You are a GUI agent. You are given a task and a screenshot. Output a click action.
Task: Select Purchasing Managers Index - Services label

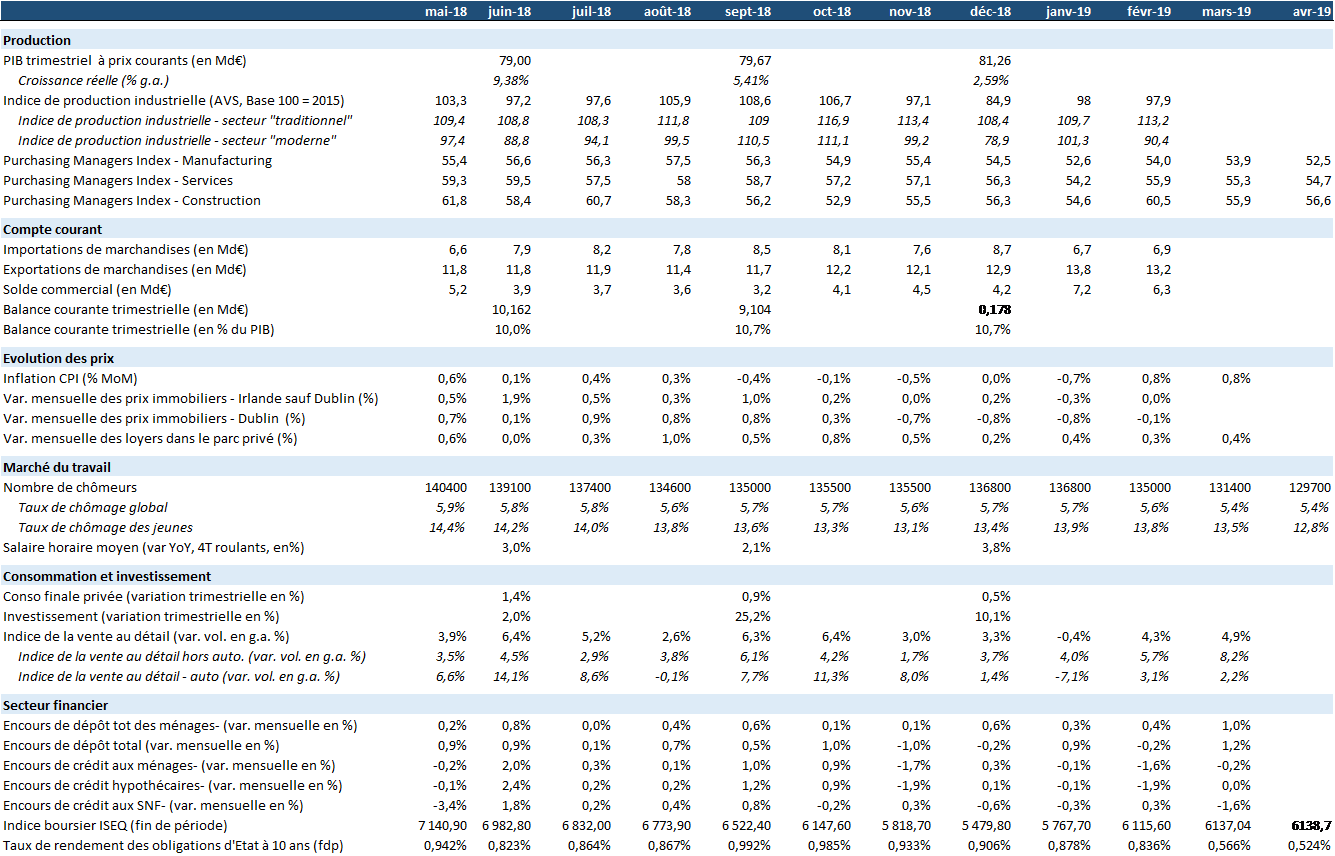[118, 180]
